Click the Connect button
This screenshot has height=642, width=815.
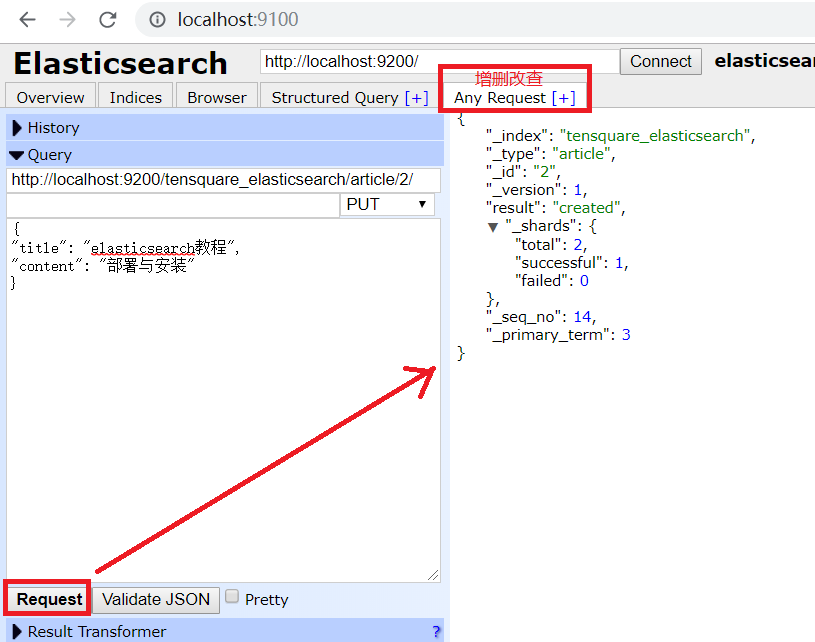click(661, 61)
